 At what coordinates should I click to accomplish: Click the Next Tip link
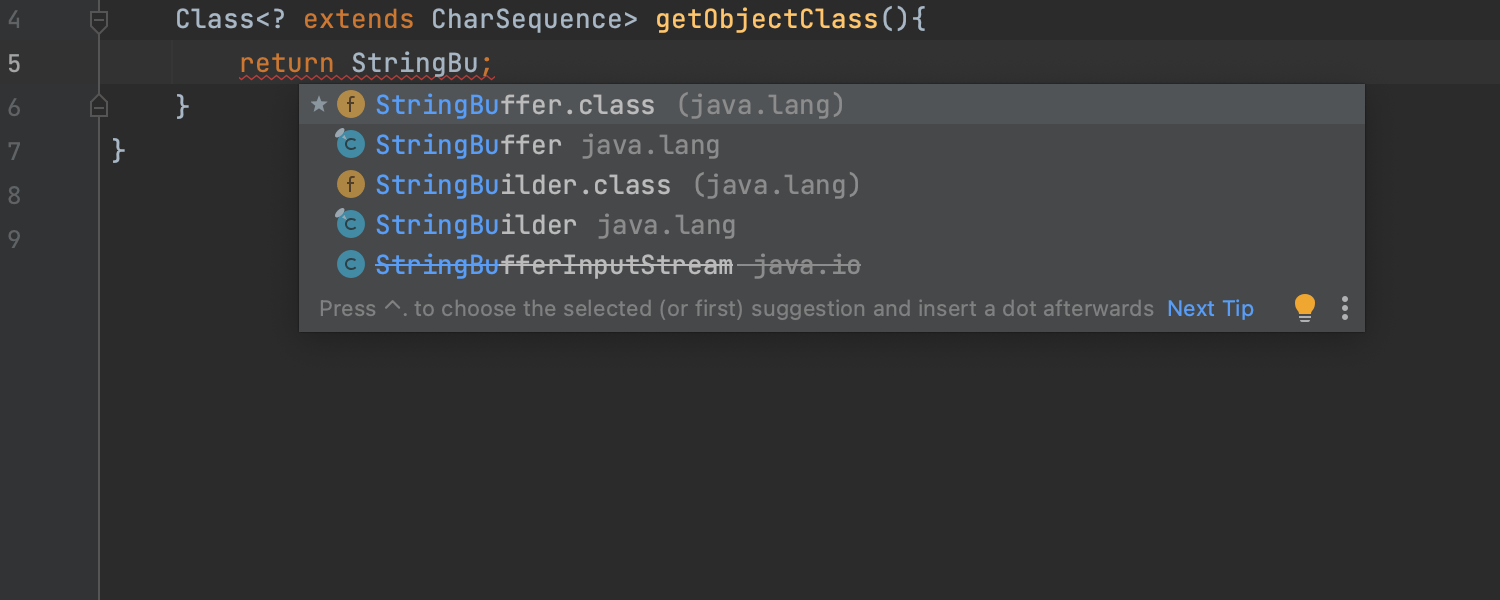pyautogui.click(x=1210, y=308)
